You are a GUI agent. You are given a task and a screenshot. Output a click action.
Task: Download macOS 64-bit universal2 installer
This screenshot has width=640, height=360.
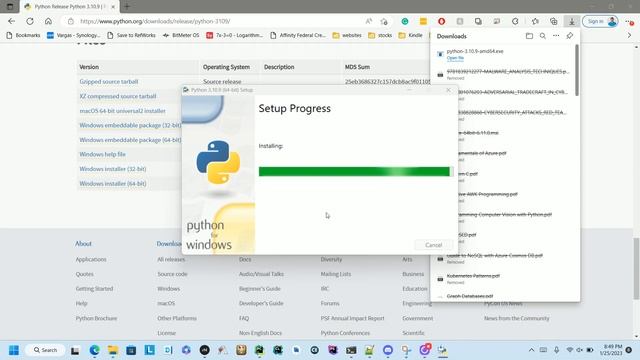[x=122, y=111]
